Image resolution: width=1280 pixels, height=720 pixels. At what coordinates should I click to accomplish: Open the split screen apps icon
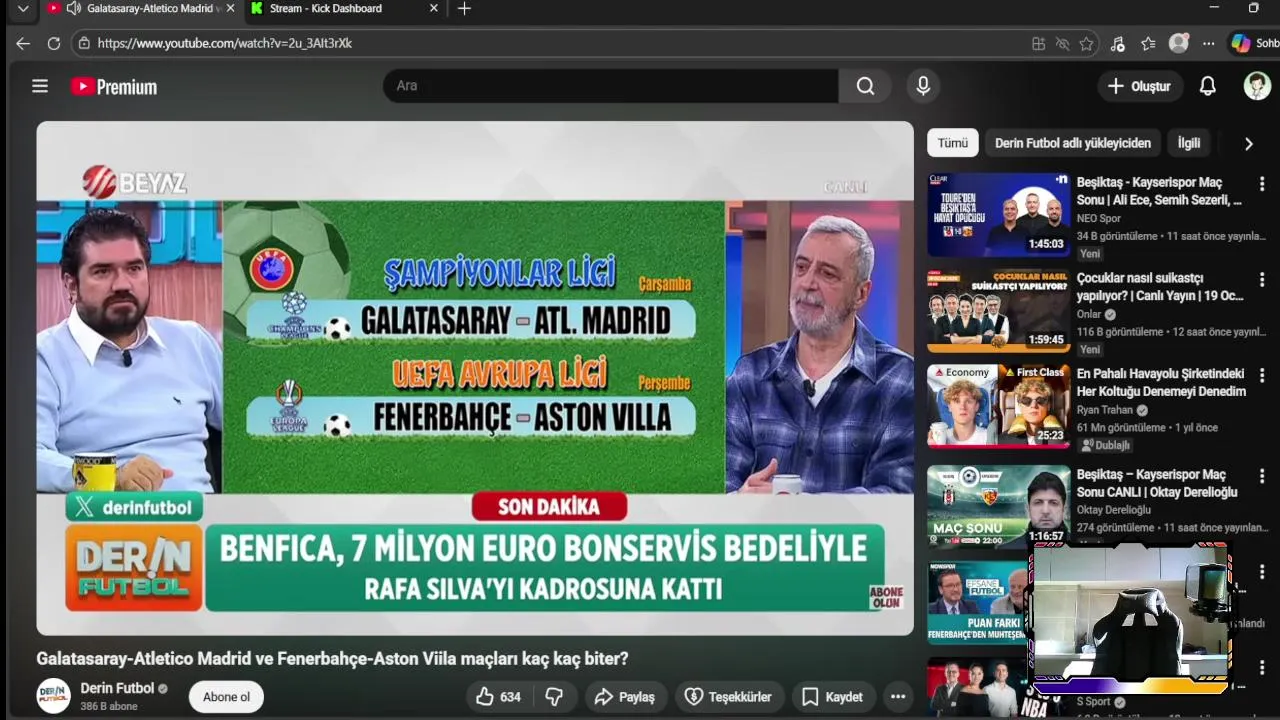(x=1039, y=43)
